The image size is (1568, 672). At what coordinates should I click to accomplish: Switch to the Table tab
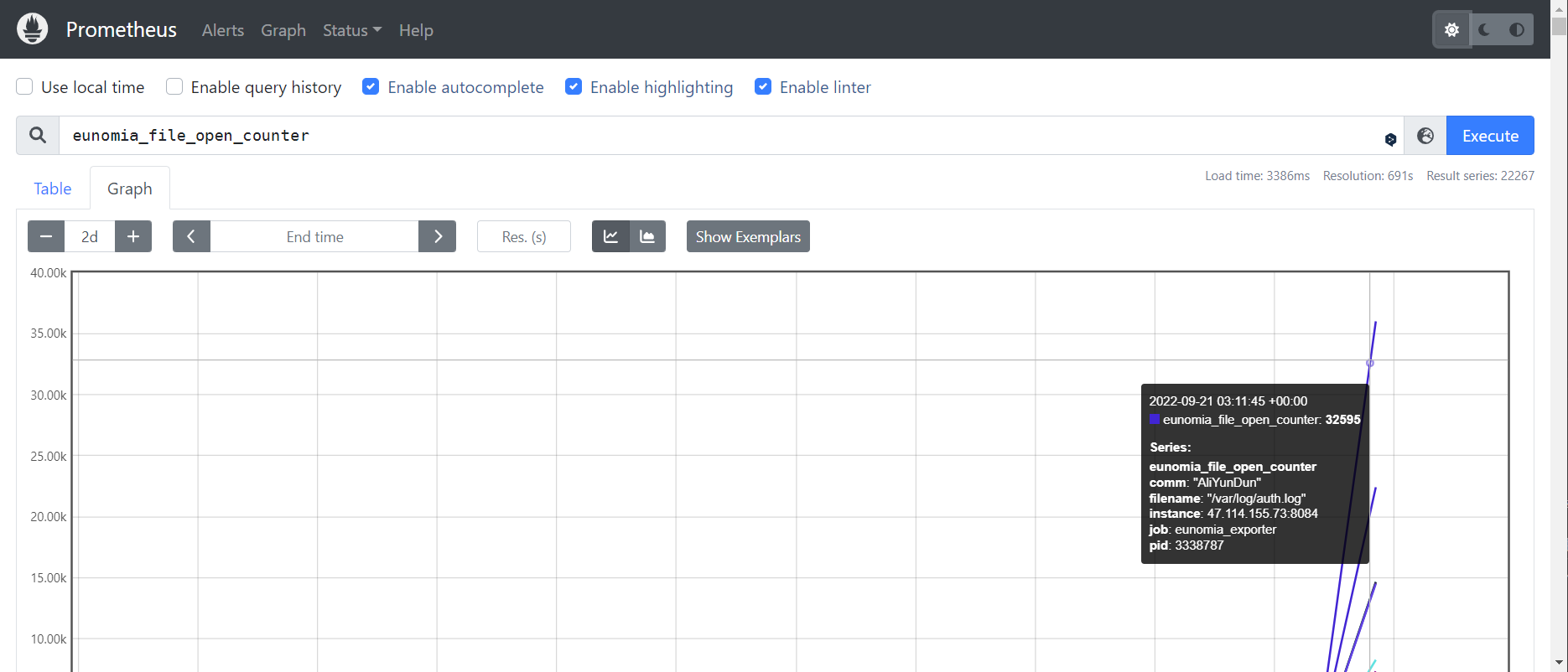click(x=52, y=189)
